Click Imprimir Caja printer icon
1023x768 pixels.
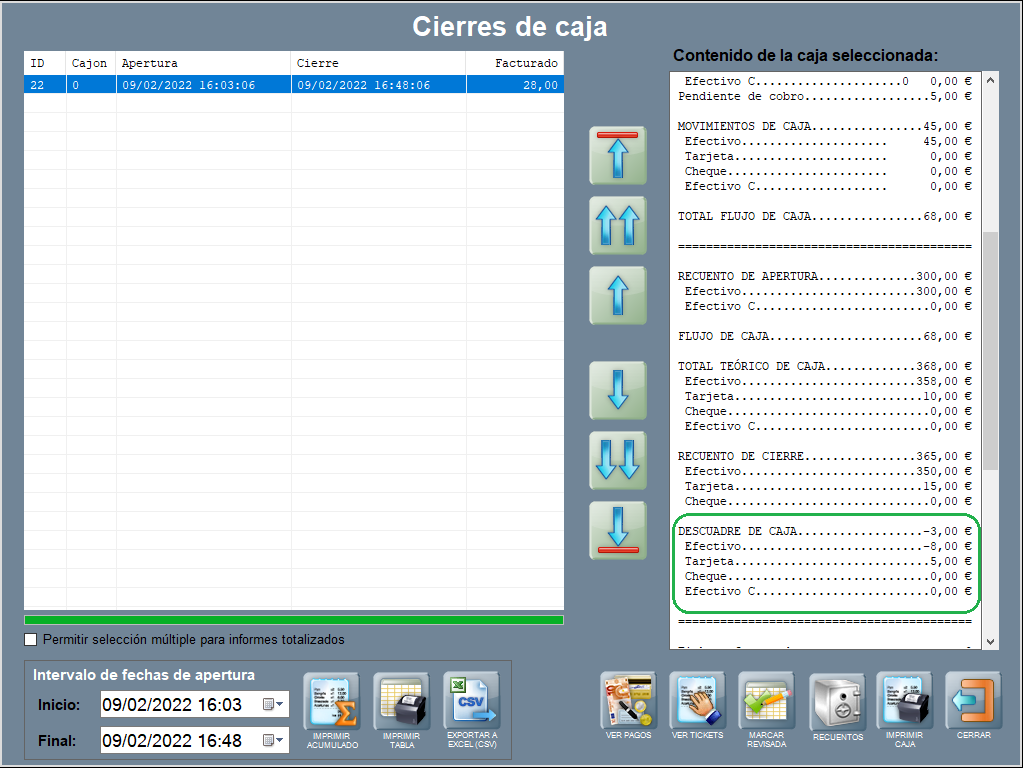[x=904, y=700]
